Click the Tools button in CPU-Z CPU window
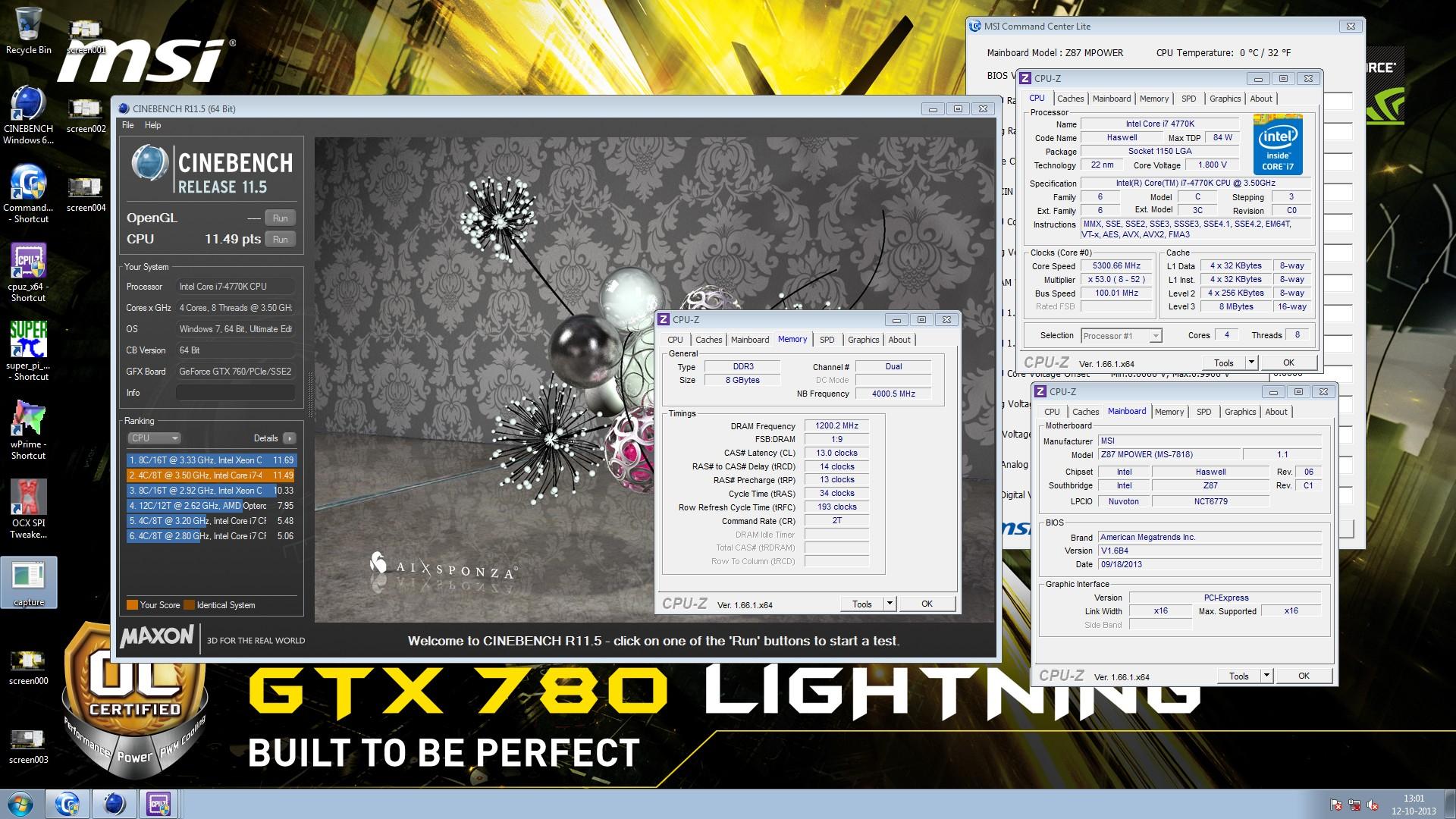The height and width of the screenshot is (819, 1456). 1224,362
